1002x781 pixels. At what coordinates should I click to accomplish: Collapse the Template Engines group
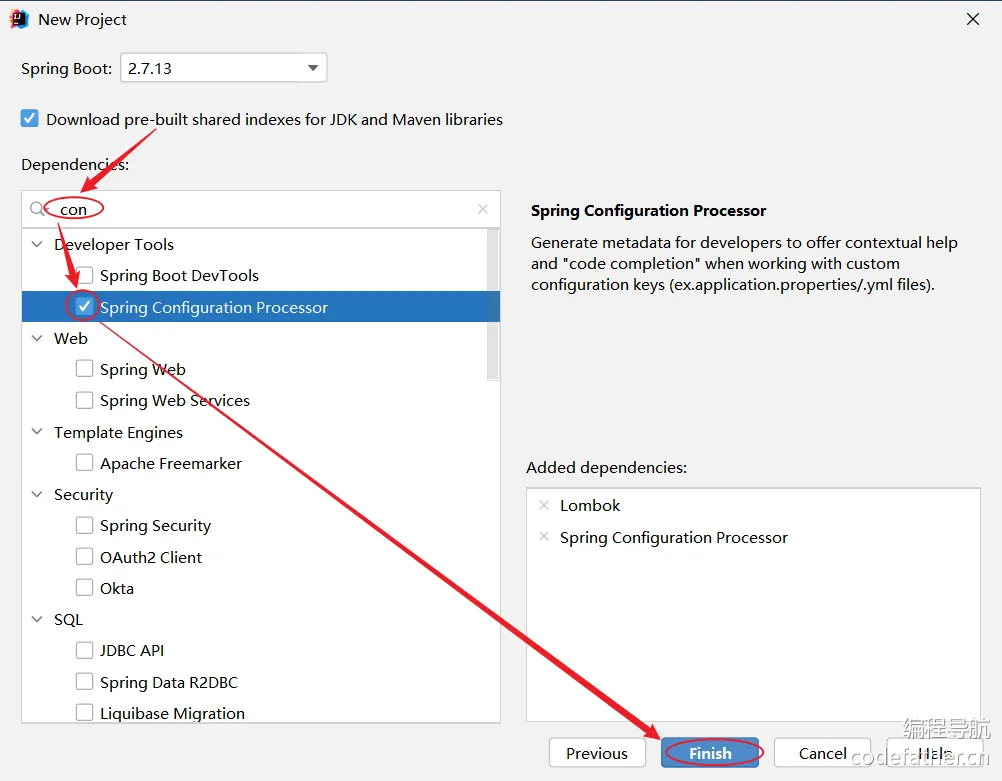37,432
